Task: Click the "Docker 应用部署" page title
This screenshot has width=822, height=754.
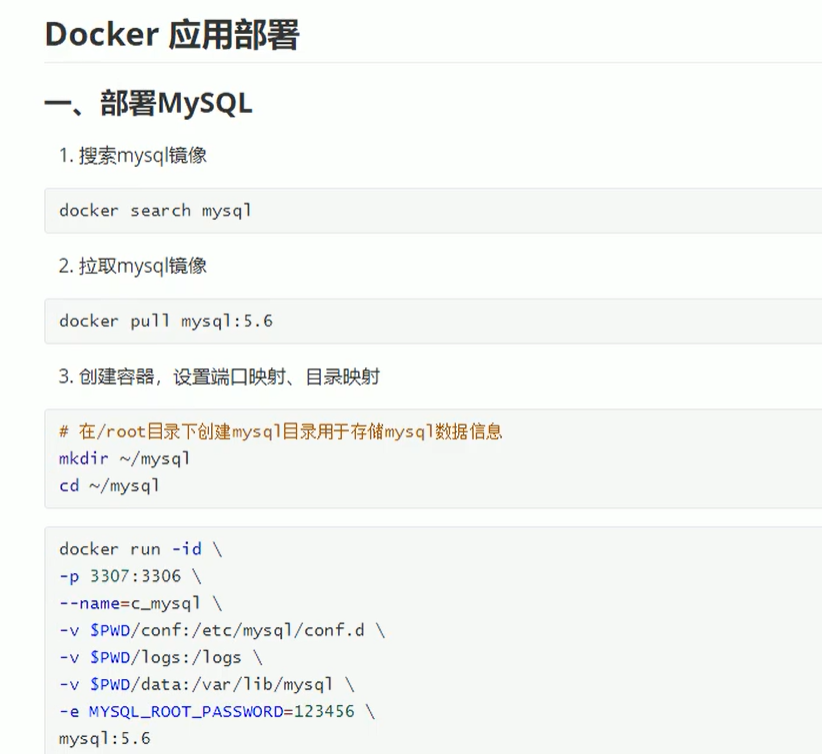Action: (x=172, y=35)
